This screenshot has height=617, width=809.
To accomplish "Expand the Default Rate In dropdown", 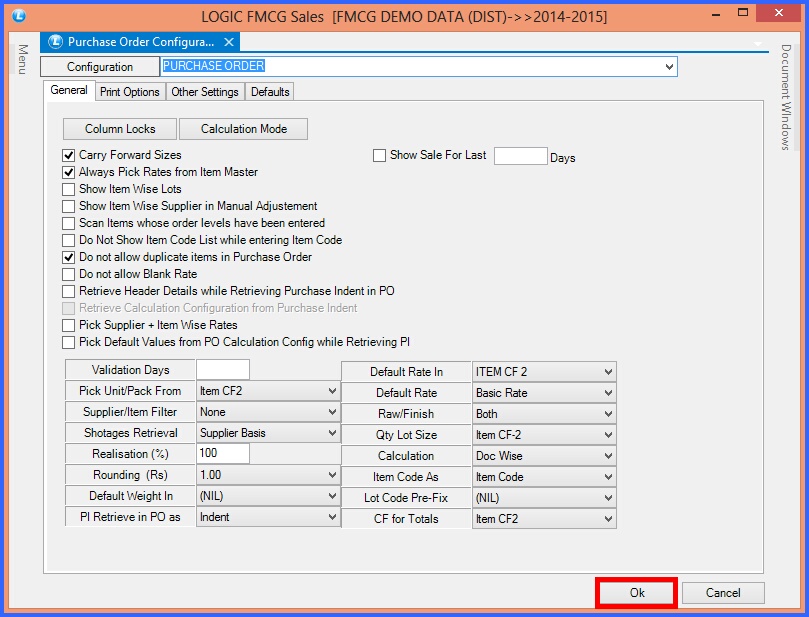I will click(608, 372).
